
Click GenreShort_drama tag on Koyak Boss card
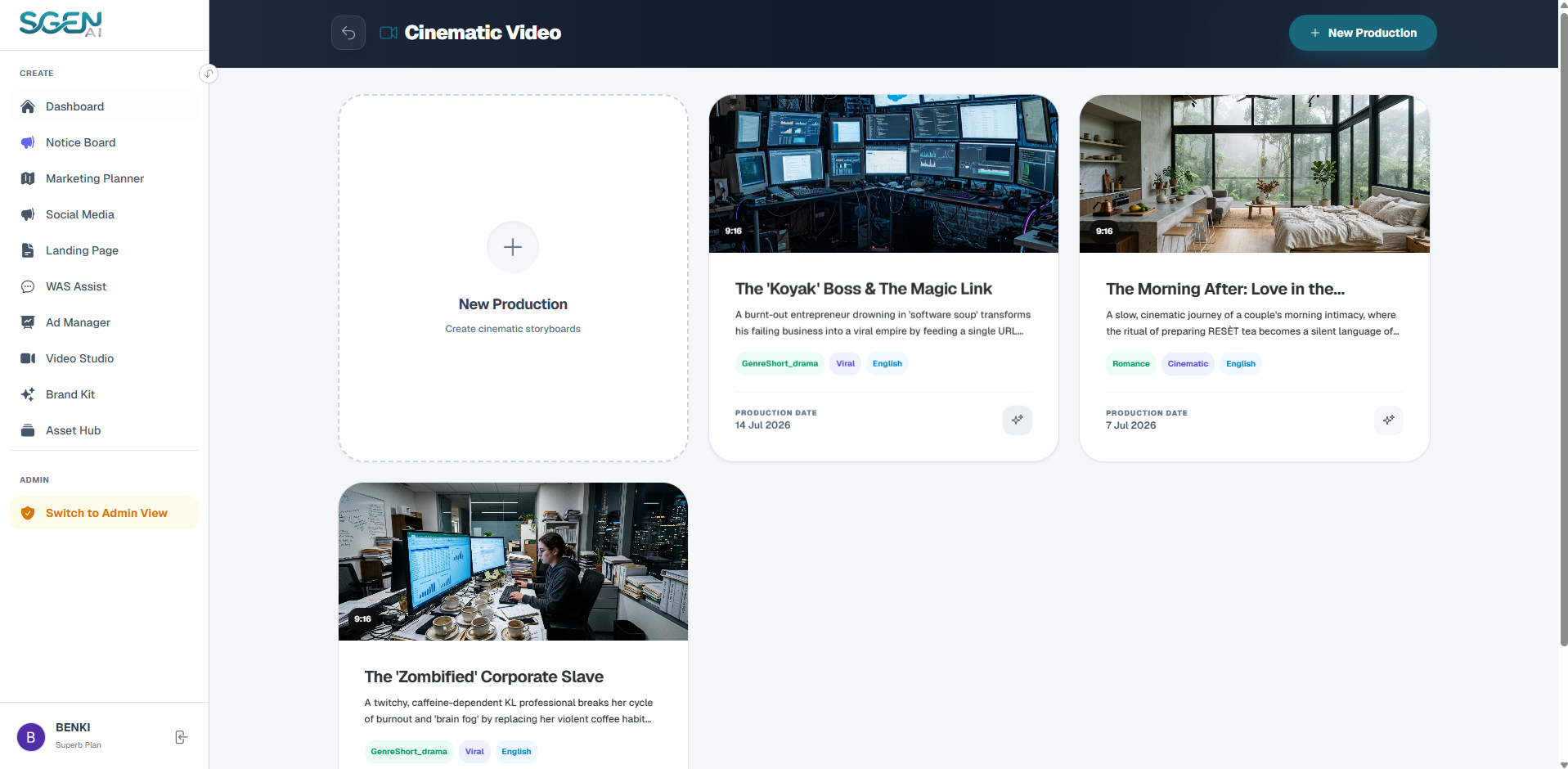click(780, 364)
